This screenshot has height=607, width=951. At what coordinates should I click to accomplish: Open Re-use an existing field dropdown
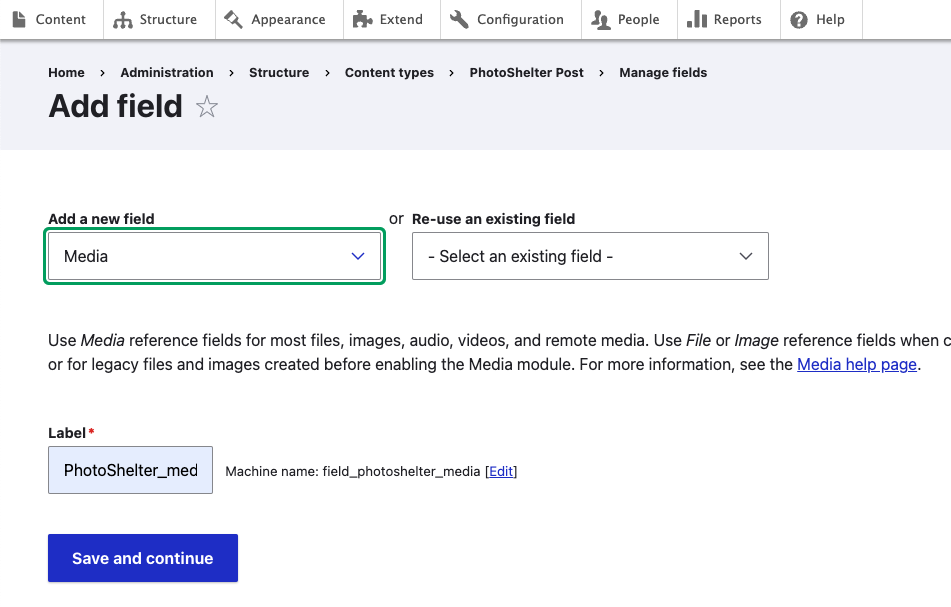pos(590,256)
